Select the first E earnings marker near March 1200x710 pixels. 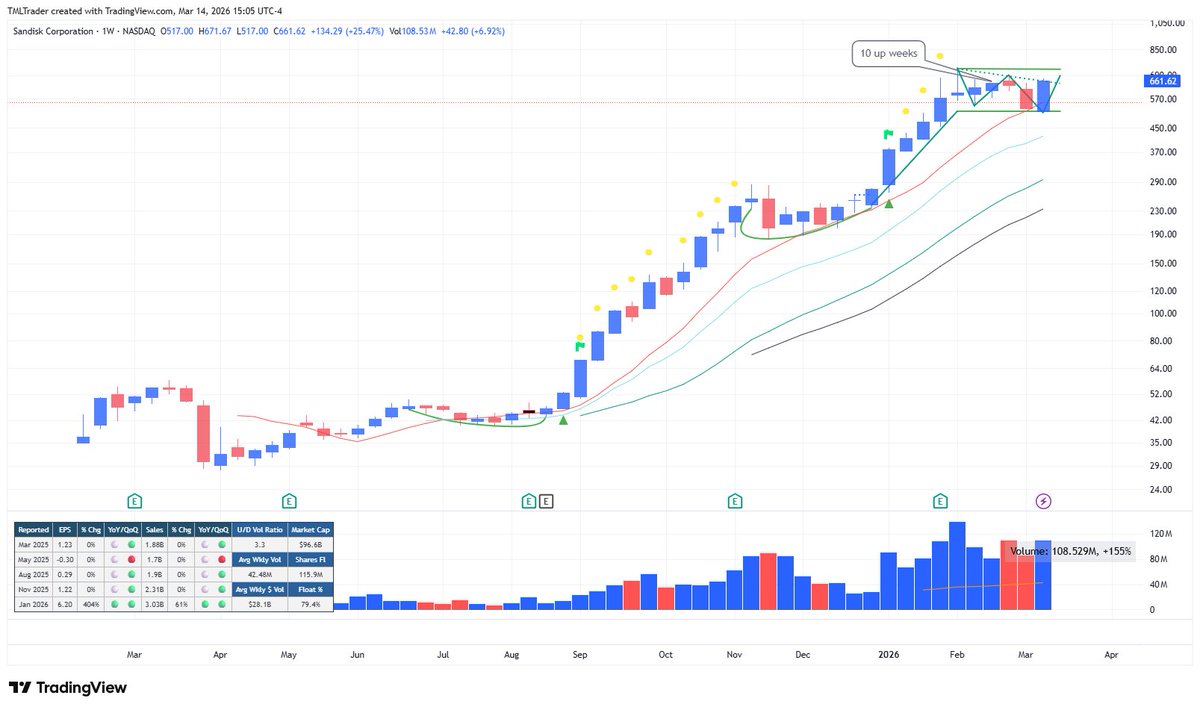133,500
